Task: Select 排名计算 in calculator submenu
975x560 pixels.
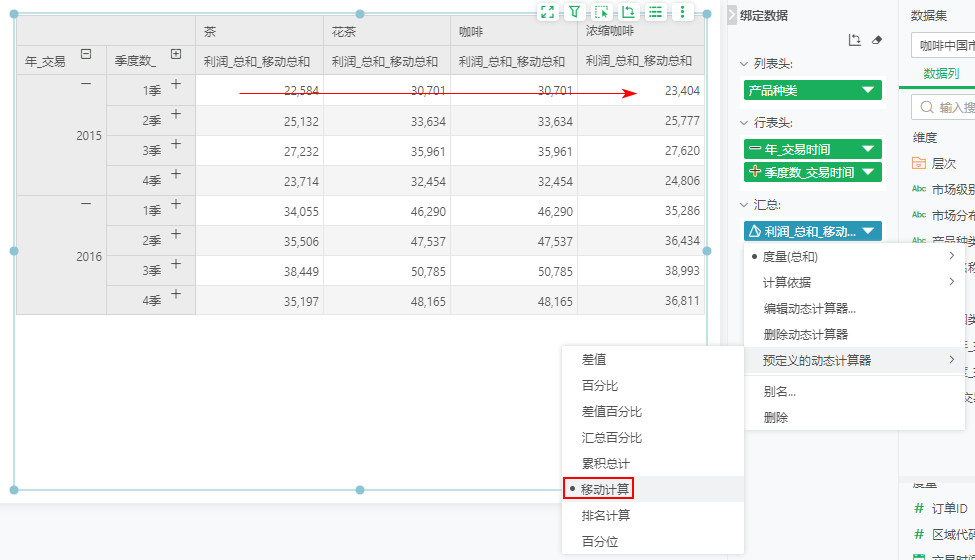Action: tap(653, 515)
